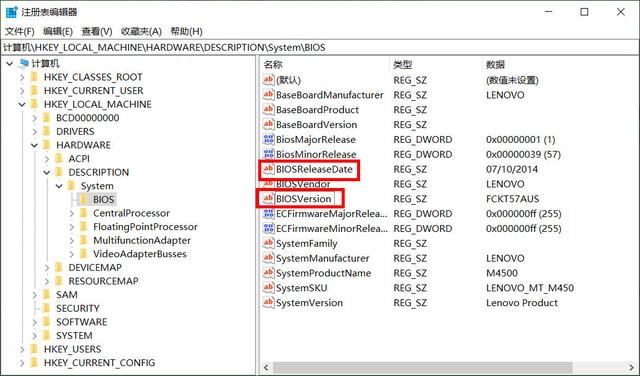Click the string icon of SystemProductName
640x376 pixels.
(268, 273)
